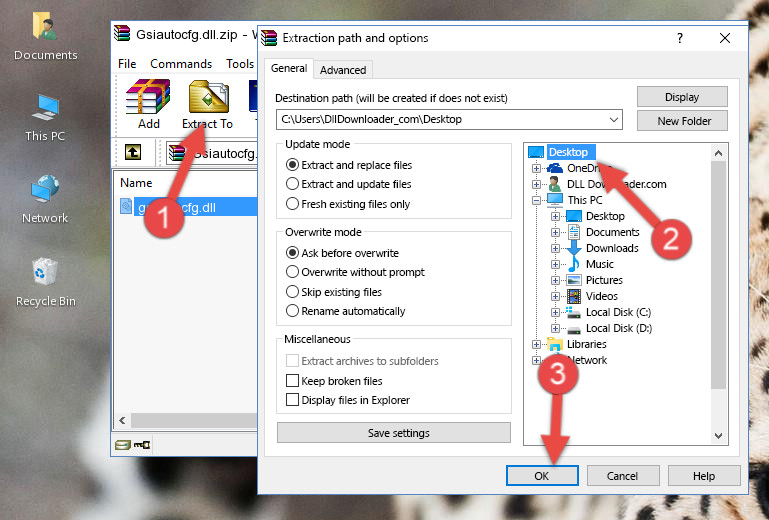Screen dimensions: 769x520
Task: Open the Destination path dropdown arrow
Action: pos(613,119)
